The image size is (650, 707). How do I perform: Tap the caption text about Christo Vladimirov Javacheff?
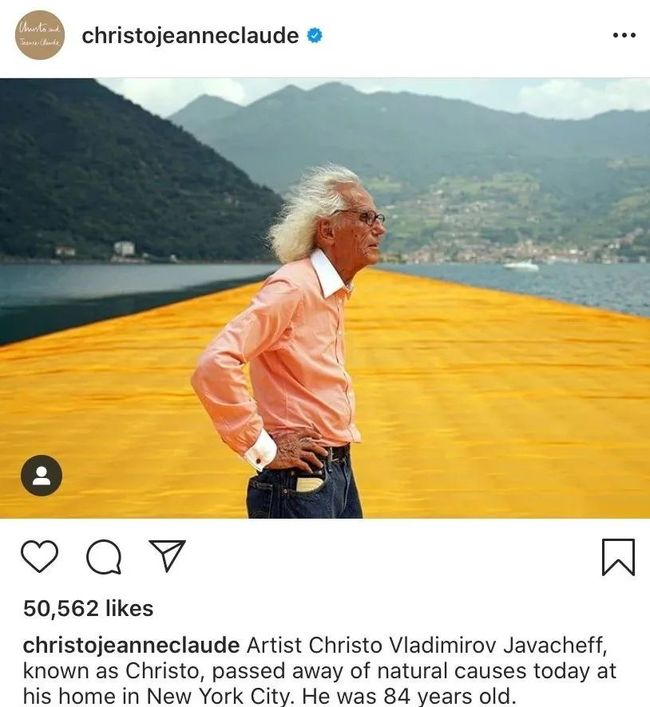coord(320,670)
